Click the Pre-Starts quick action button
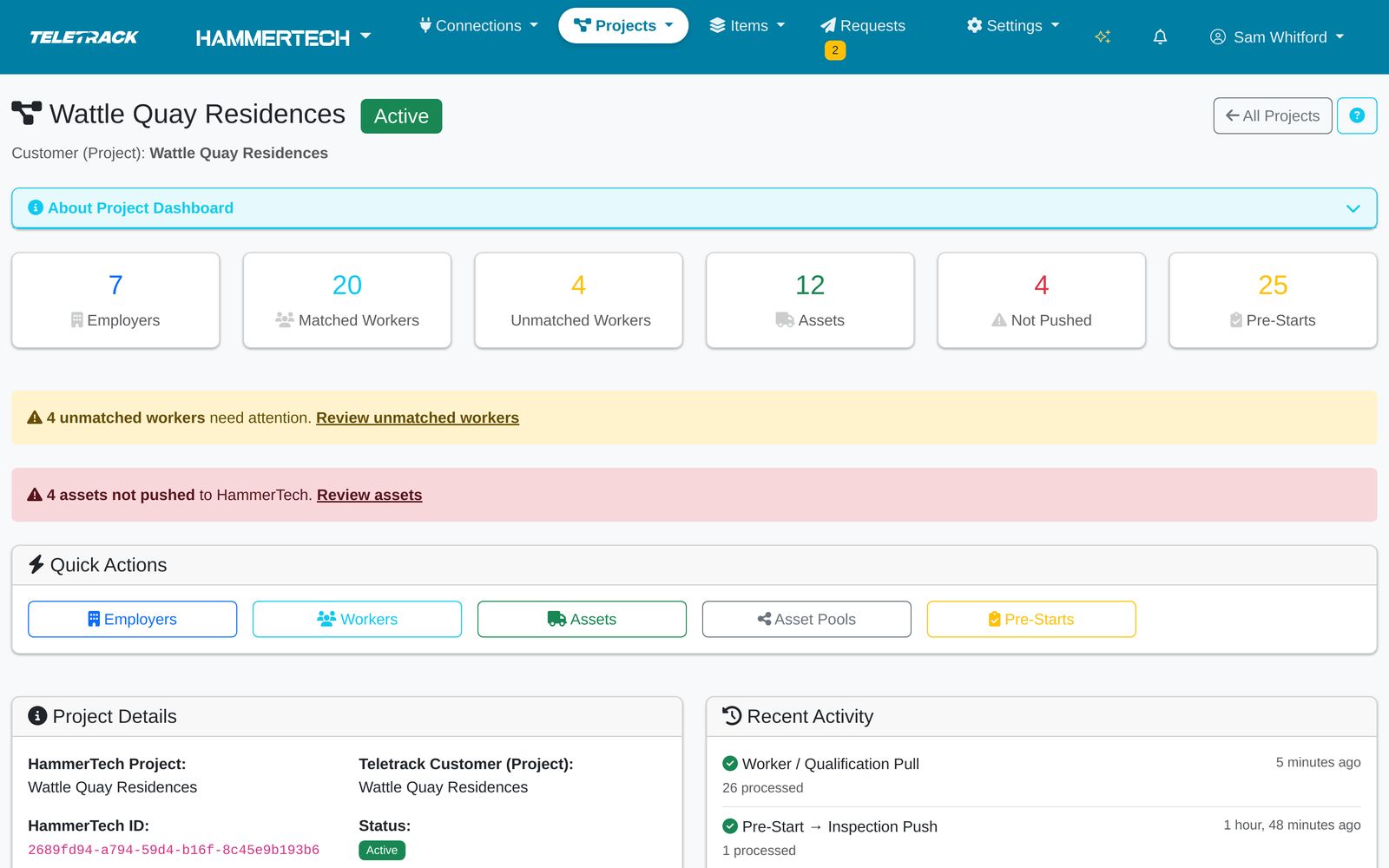Viewport: 1389px width, 868px height. (x=1031, y=619)
